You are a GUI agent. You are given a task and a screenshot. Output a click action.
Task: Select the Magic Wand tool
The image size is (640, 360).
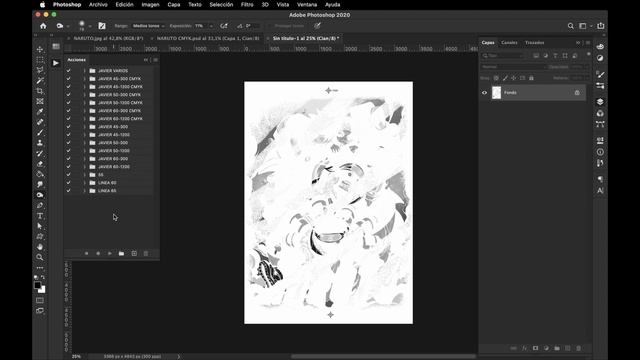[x=40, y=80]
